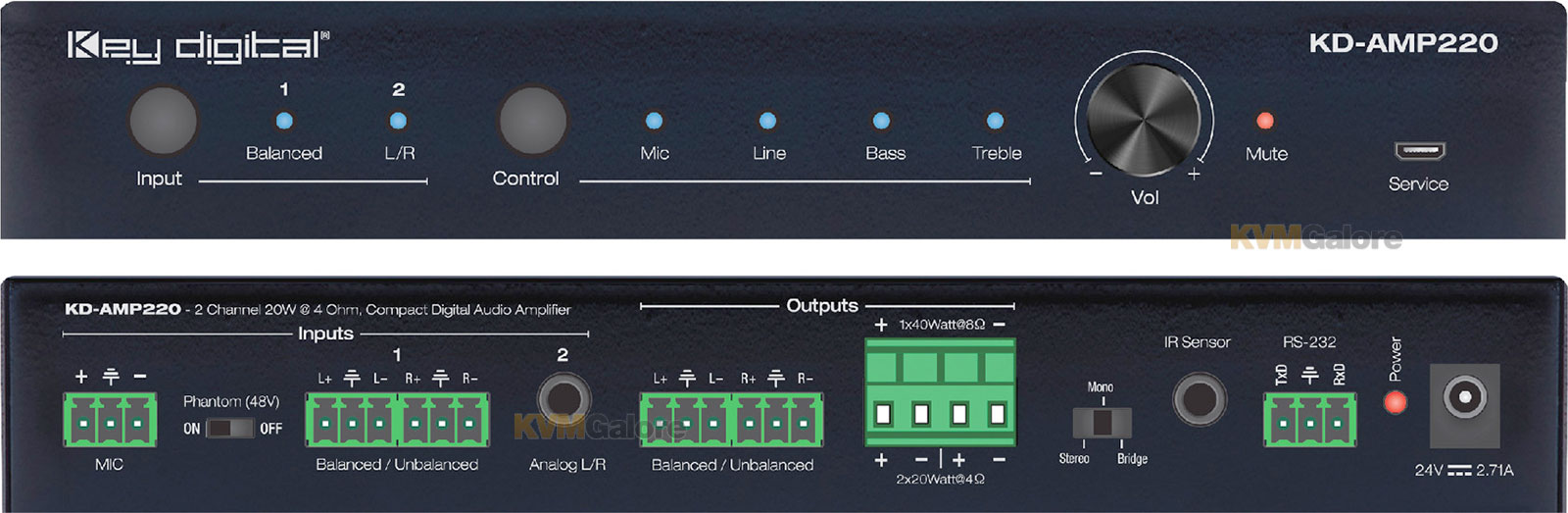This screenshot has width=1568, height=513.
Task: Click the 'Vol' label under the knob
Action: coord(1145,197)
